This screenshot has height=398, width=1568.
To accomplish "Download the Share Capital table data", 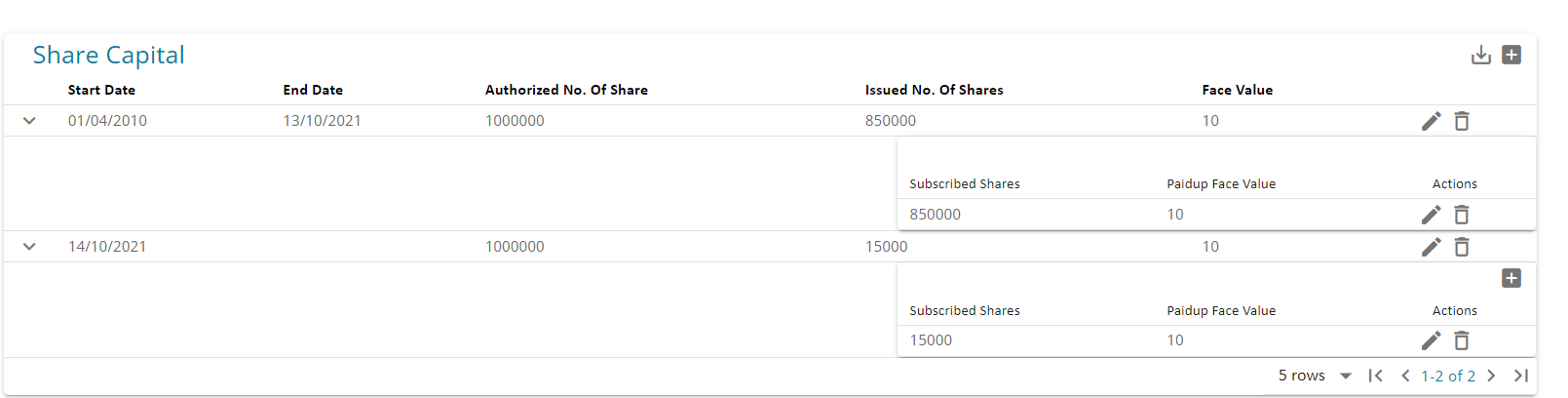I will (x=1480, y=56).
